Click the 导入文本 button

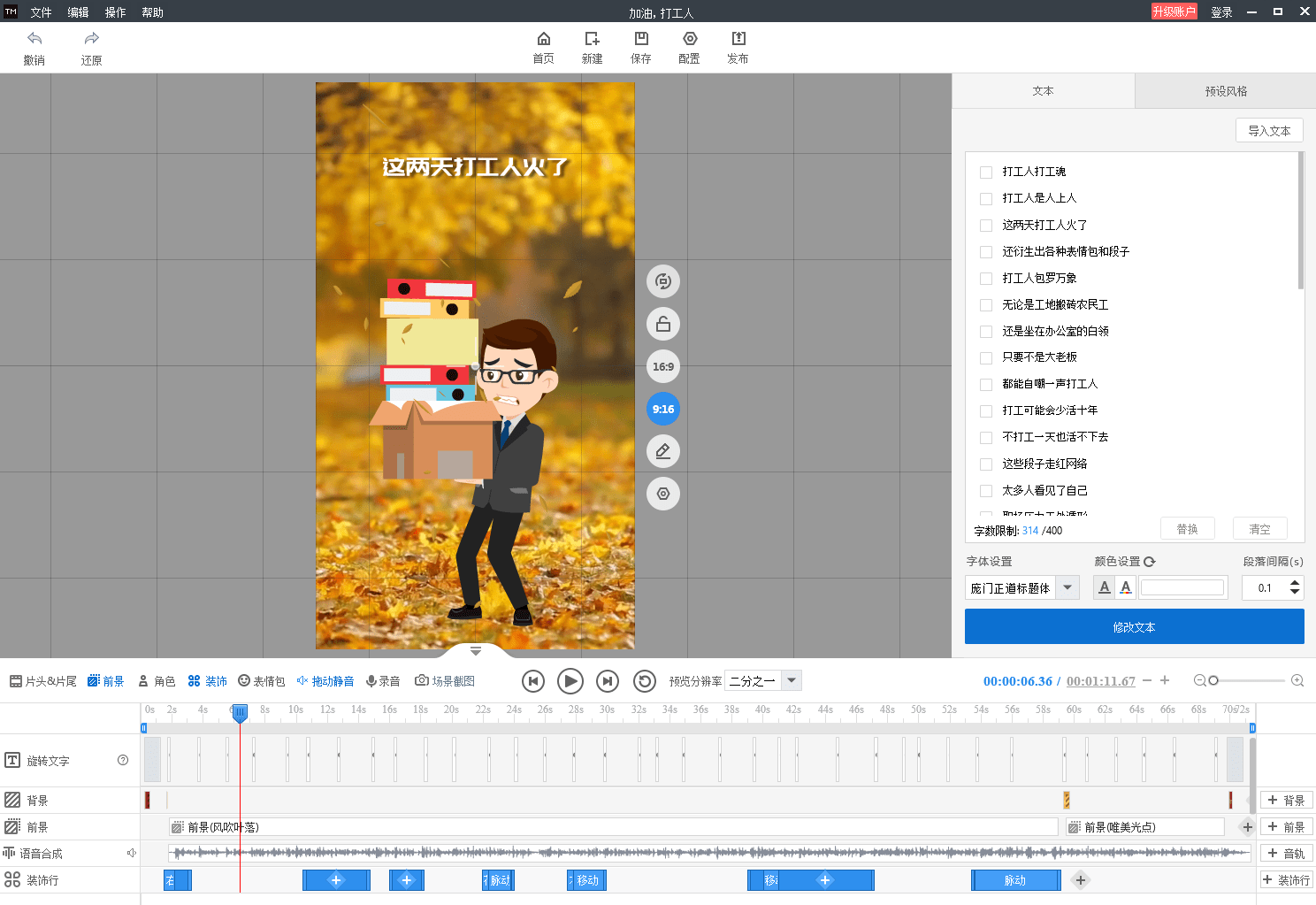(1269, 131)
